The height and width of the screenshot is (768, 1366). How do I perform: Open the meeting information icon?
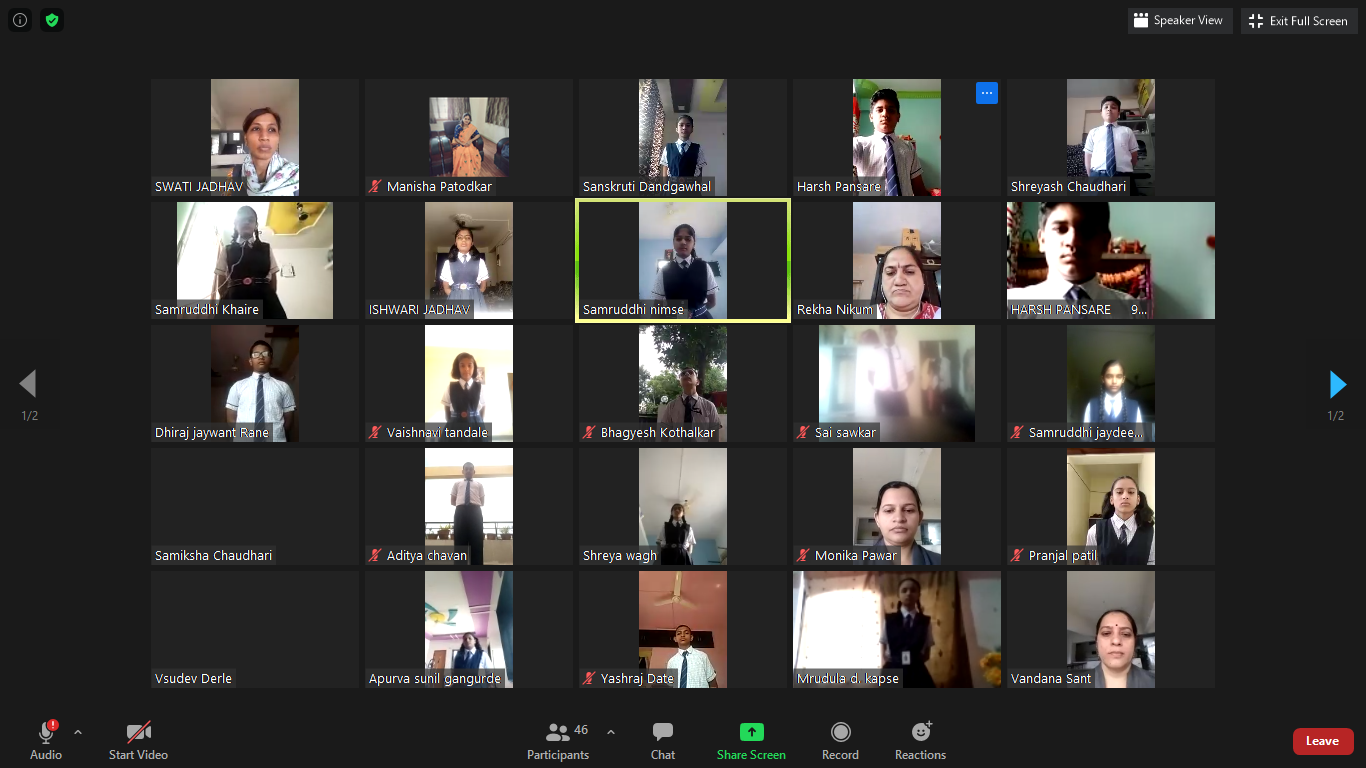[20, 20]
